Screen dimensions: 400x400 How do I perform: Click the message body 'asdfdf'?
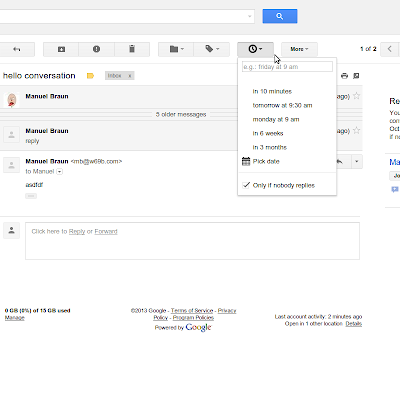click(x=34, y=185)
